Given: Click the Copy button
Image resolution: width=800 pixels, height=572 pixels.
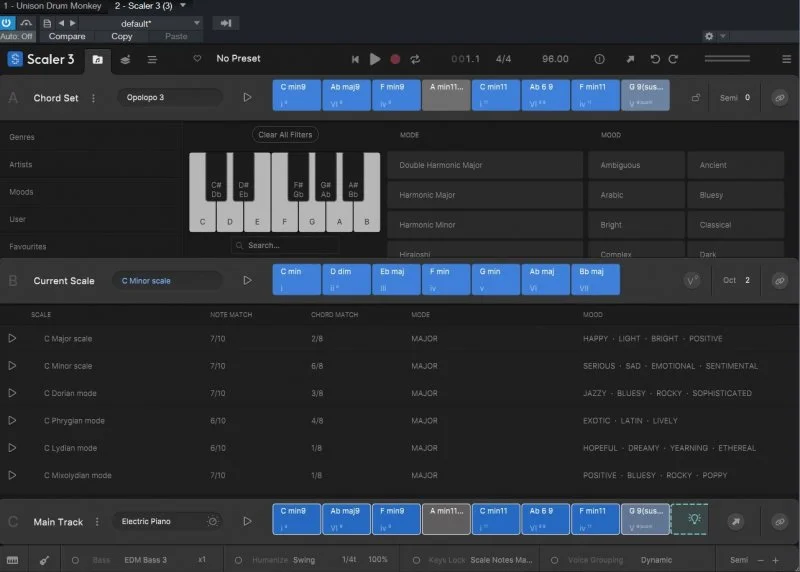Looking at the screenshot, I should (x=121, y=36).
